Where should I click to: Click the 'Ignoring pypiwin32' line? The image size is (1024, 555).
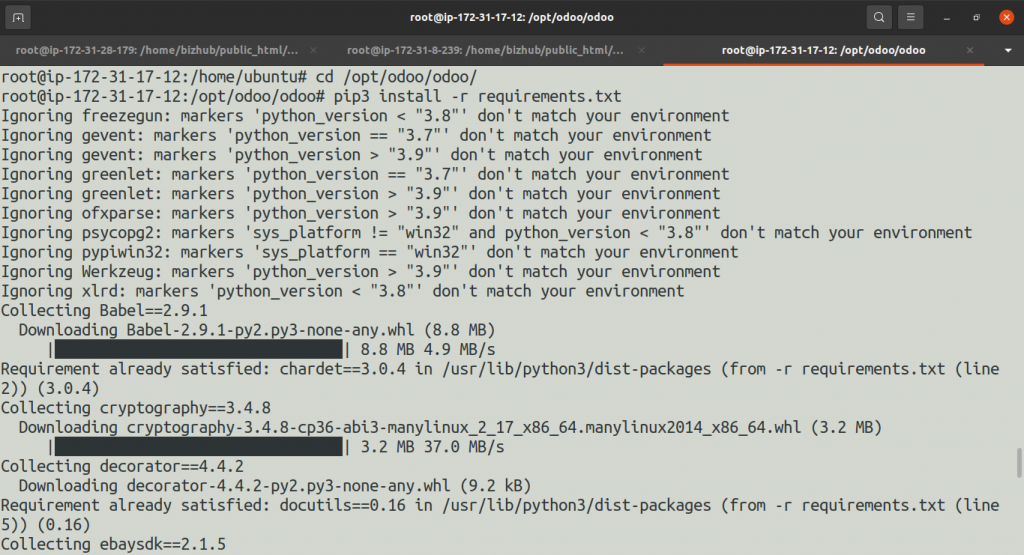[370, 252]
